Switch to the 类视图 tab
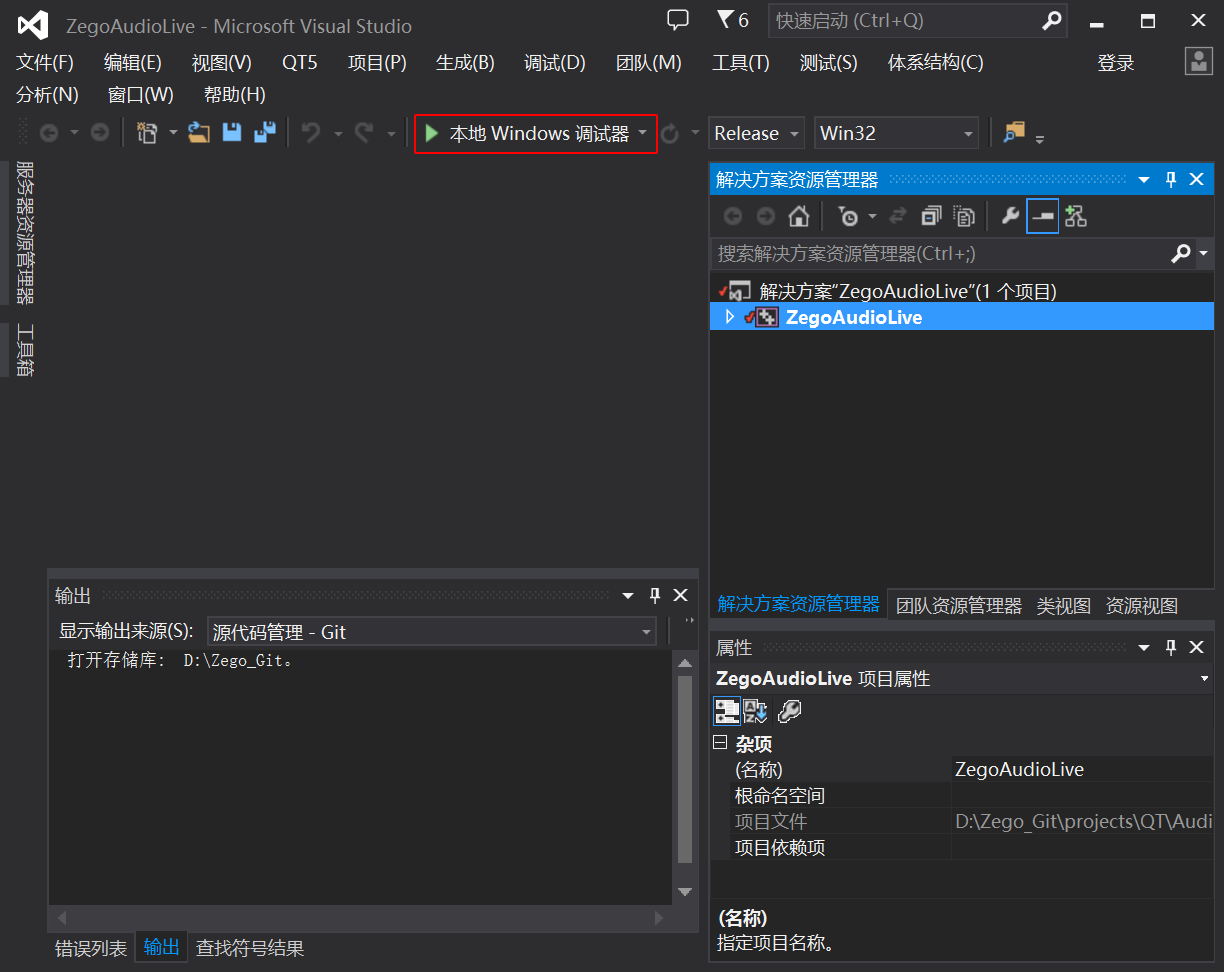This screenshot has height=972, width=1224. [x=1063, y=605]
